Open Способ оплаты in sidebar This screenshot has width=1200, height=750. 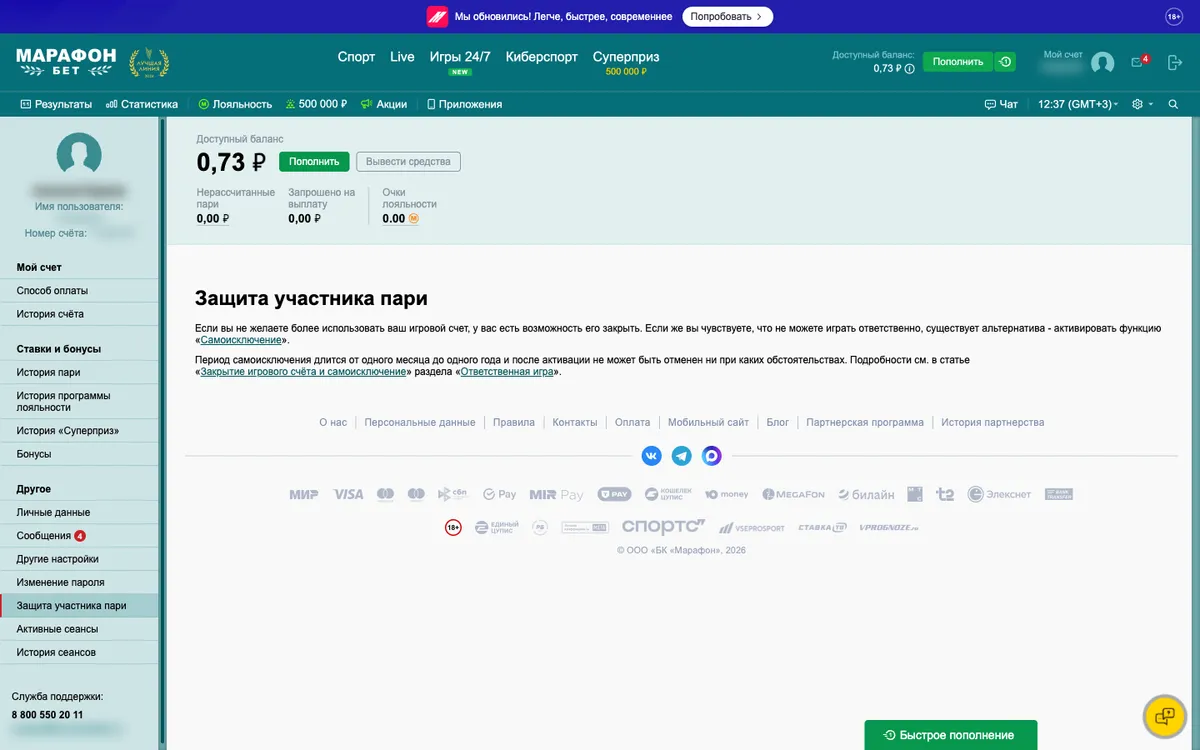click(79, 291)
